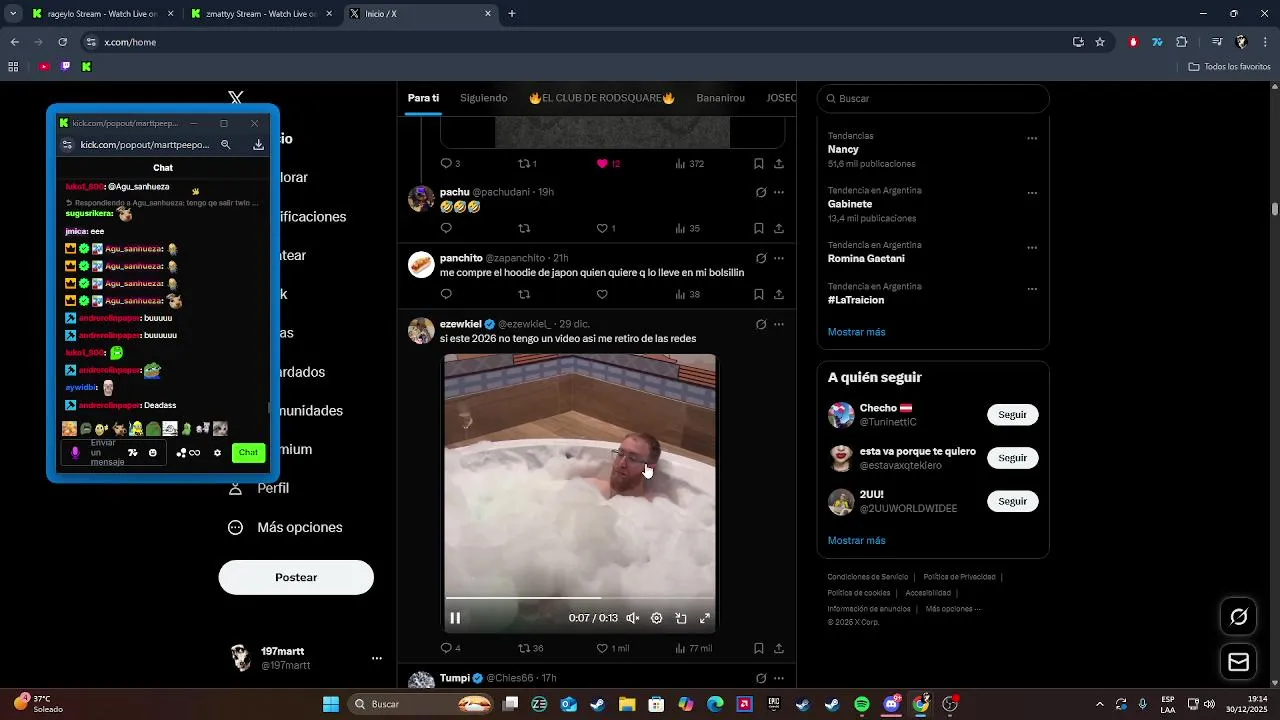Viewport: 1280px width, 720px height.
Task: Open Todos los favoritos folder
Action: click(x=1229, y=66)
